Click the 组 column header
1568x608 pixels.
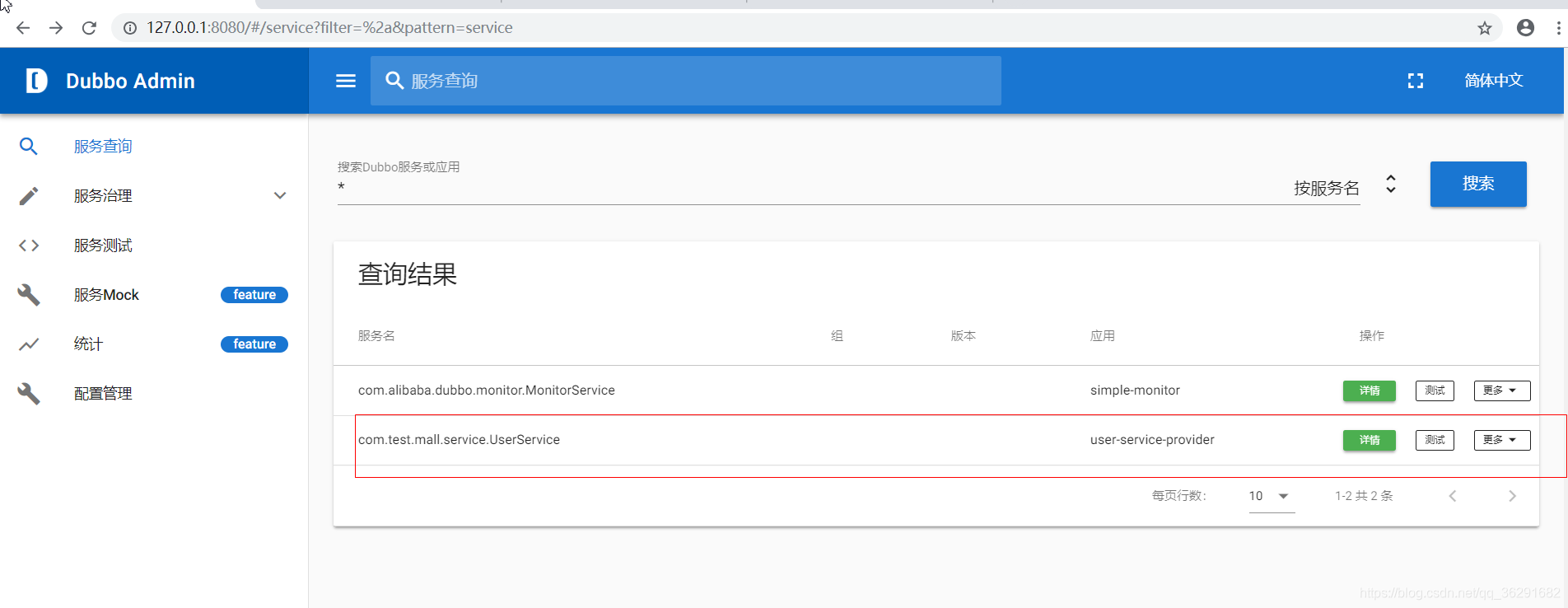coord(837,336)
